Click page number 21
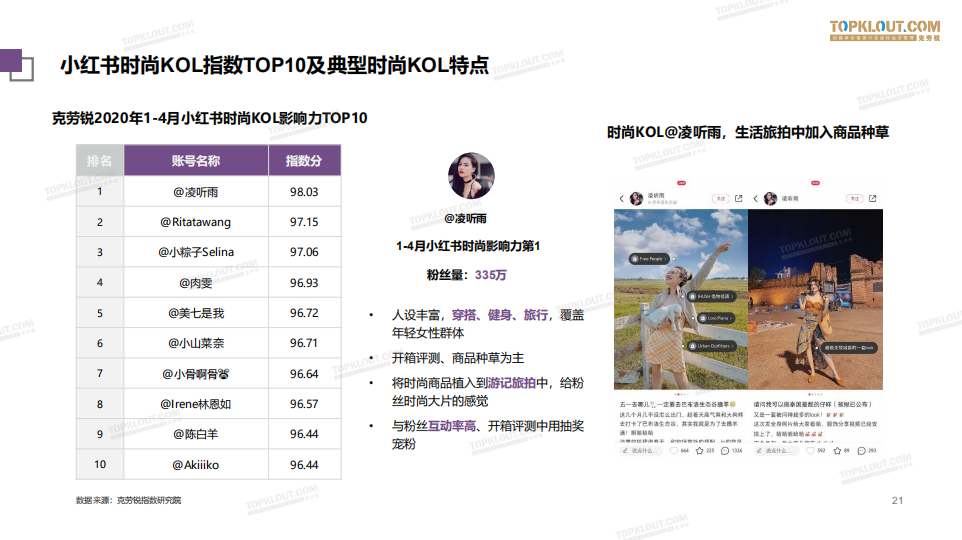The height and width of the screenshot is (540, 962). pos(897,501)
